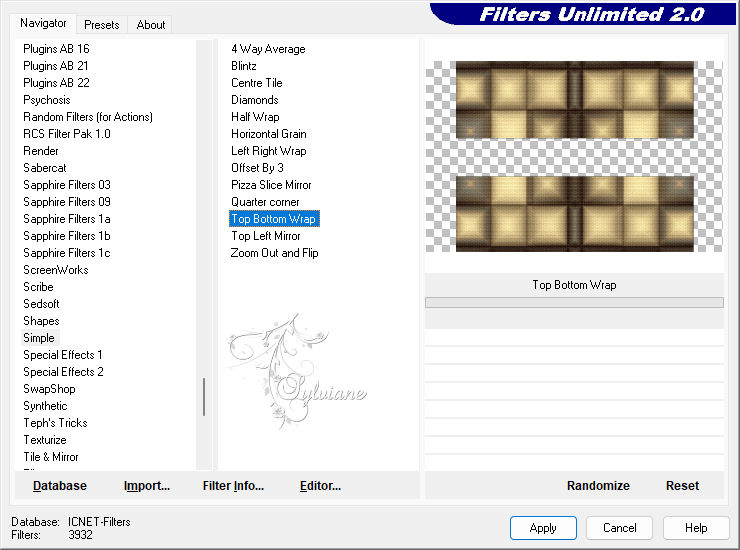Viewport: 740px width, 550px height.
Task: Randomize the filter settings
Action: pos(598,485)
